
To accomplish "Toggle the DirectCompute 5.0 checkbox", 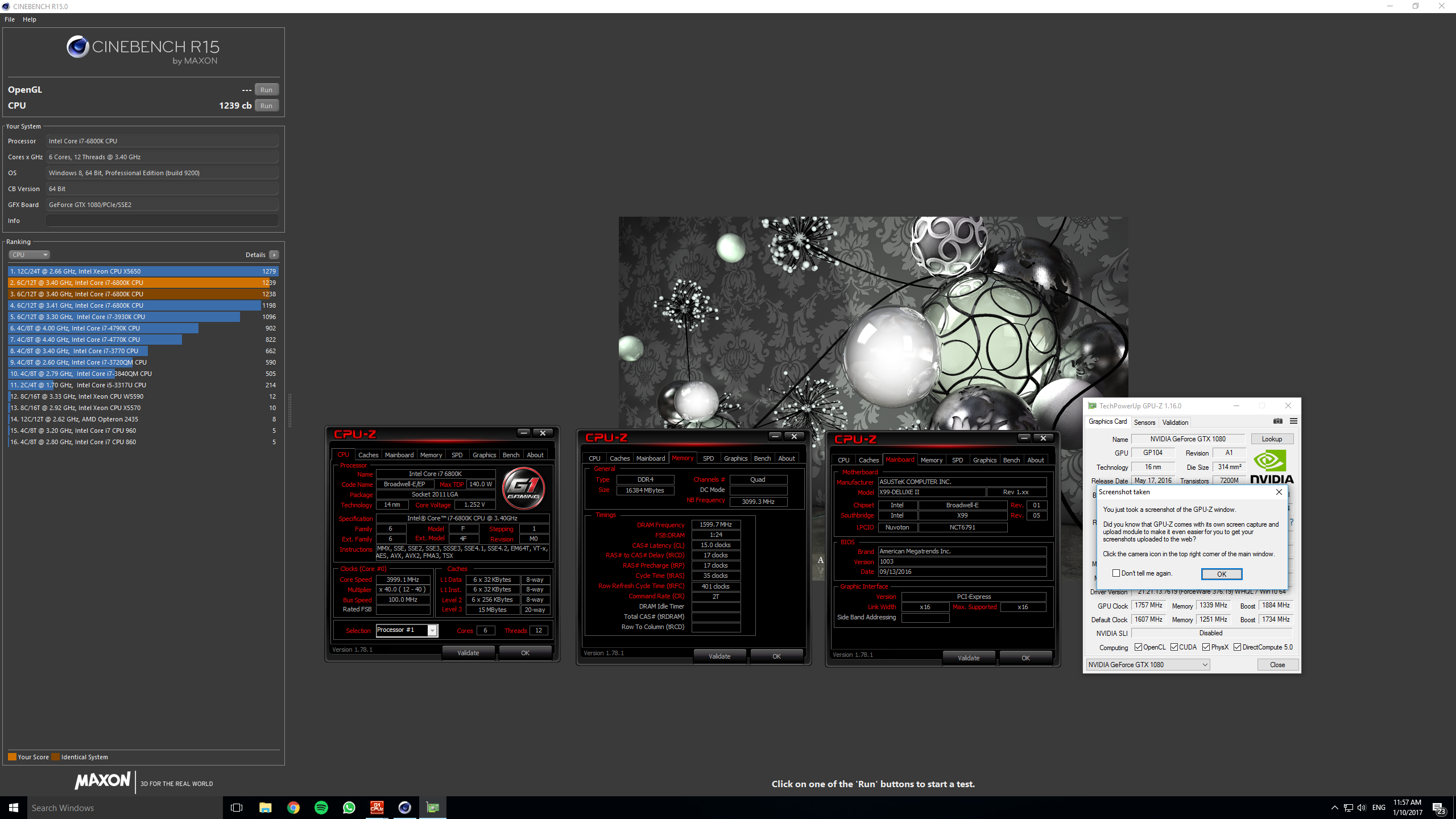I will [1237, 647].
